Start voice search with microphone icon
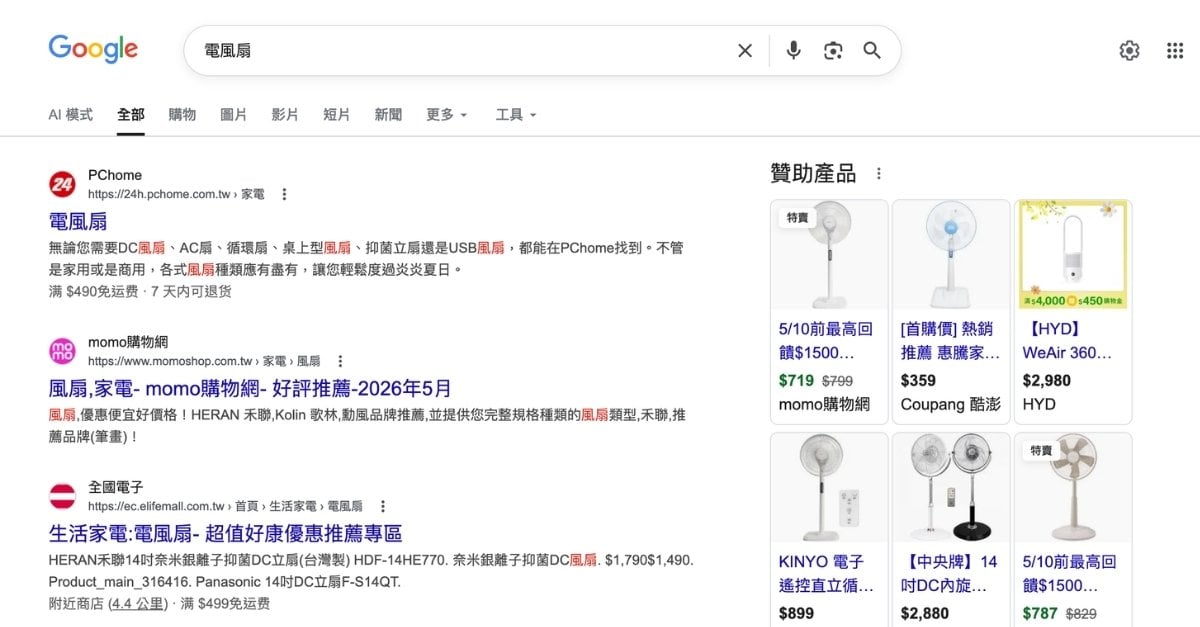This screenshot has height=627, width=1200. click(x=793, y=50)
